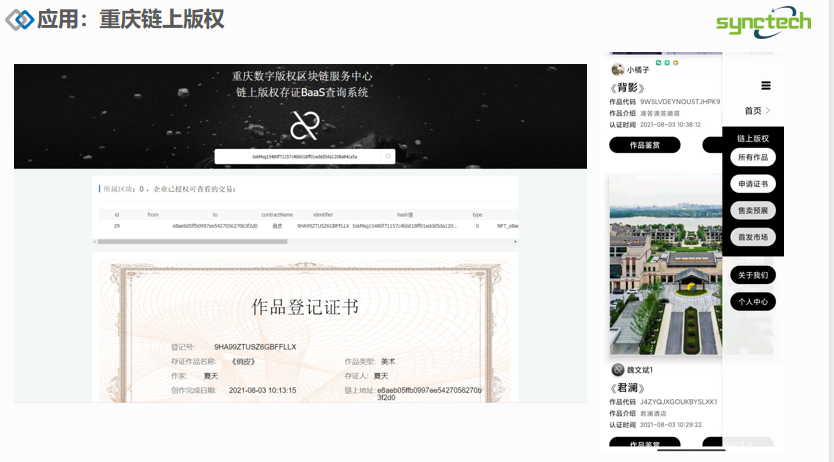Viewport: 834px width, 462px height.
Task: Click the table horizontal scrollbar thumb
Action: tap(193, 241)
